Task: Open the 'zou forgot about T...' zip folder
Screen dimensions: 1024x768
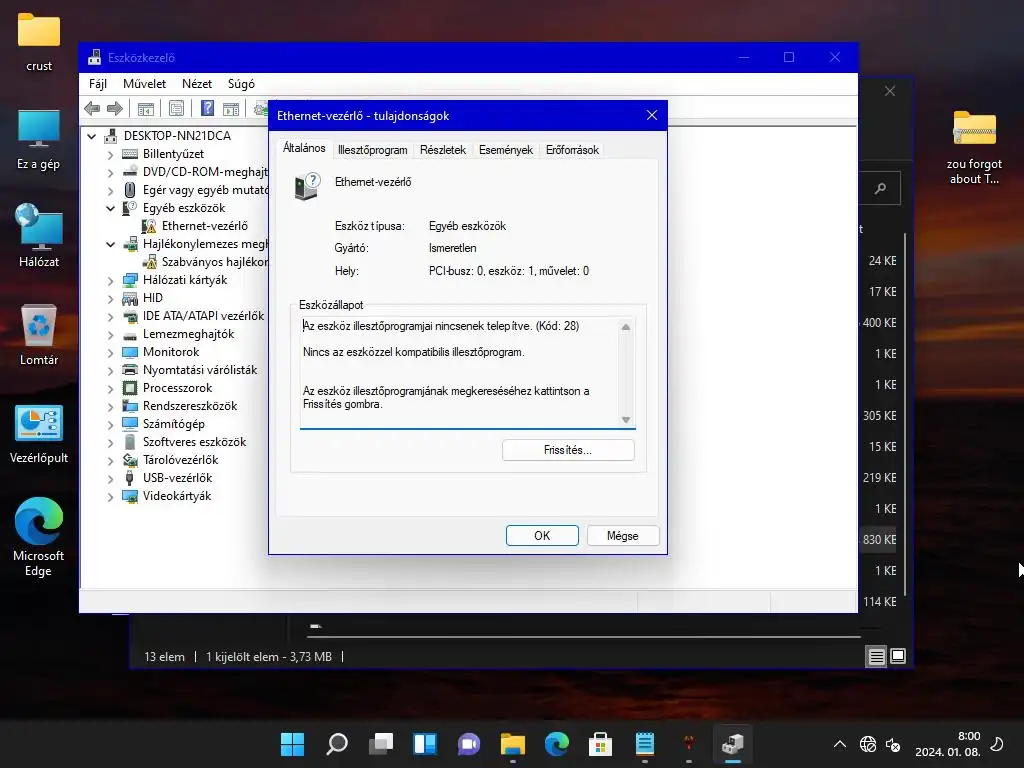Action: [974, 147]
